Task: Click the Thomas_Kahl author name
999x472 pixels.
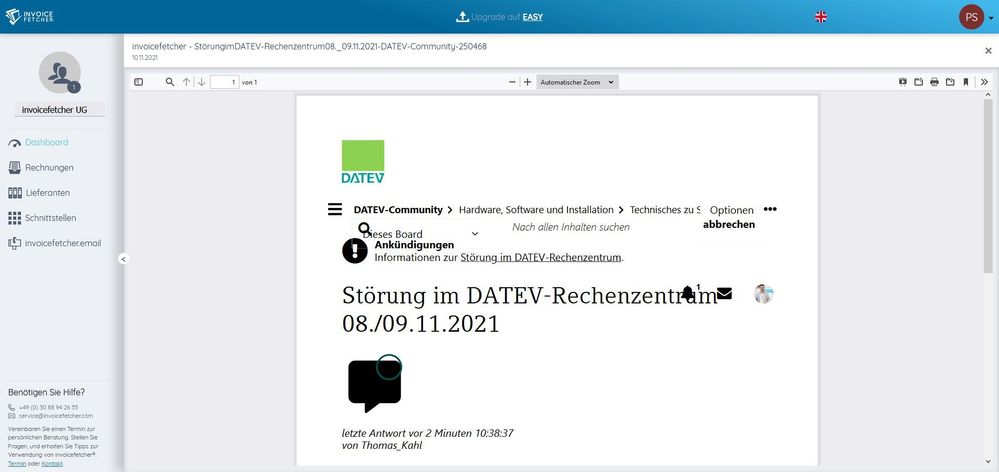Action: coord(391,445)
